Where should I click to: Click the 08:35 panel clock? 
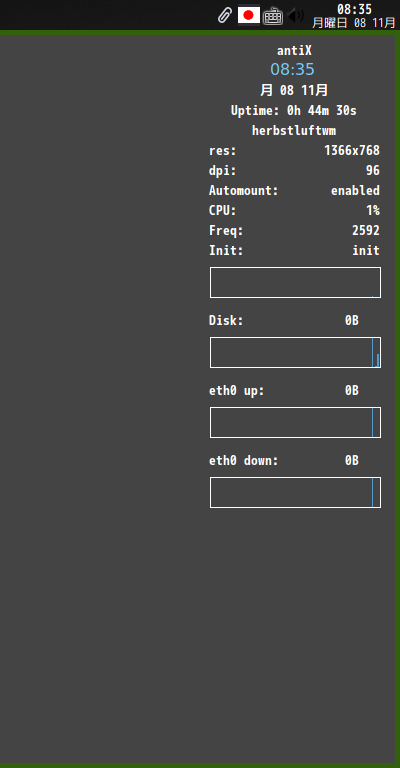354,9
